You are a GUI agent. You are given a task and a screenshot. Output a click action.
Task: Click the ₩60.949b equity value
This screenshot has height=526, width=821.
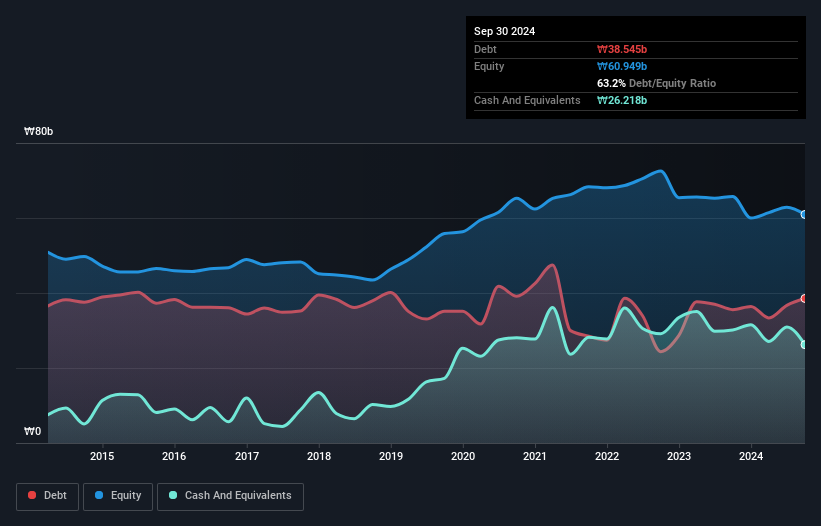(622, 66)
